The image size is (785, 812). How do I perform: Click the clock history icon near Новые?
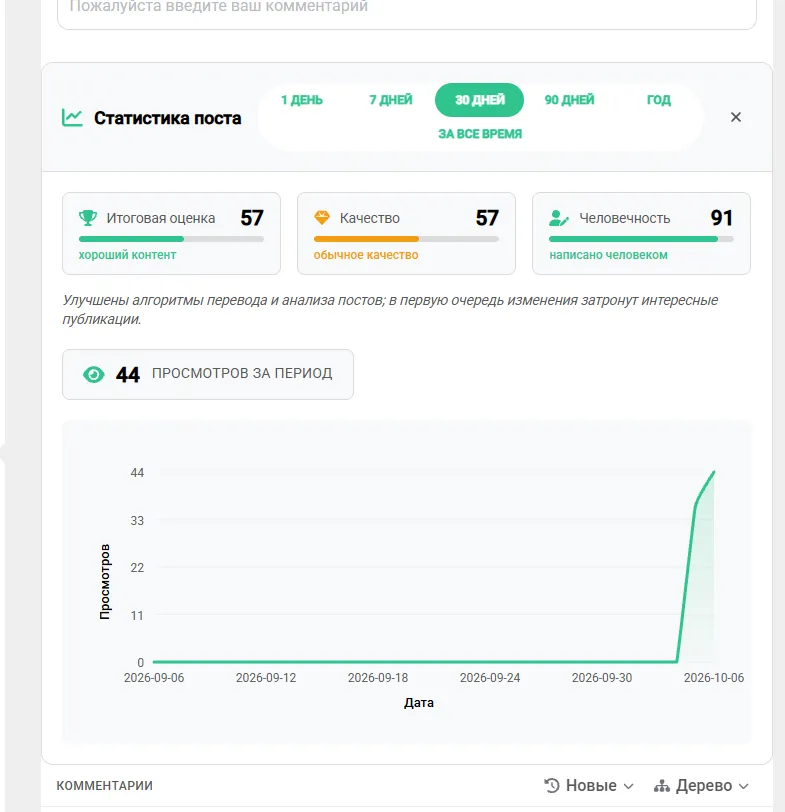pos(552,786)
